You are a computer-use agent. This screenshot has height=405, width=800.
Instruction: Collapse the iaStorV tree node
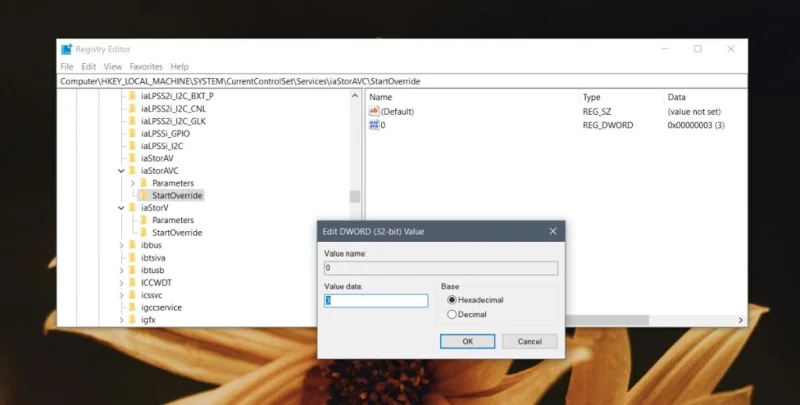pos(121,208)
